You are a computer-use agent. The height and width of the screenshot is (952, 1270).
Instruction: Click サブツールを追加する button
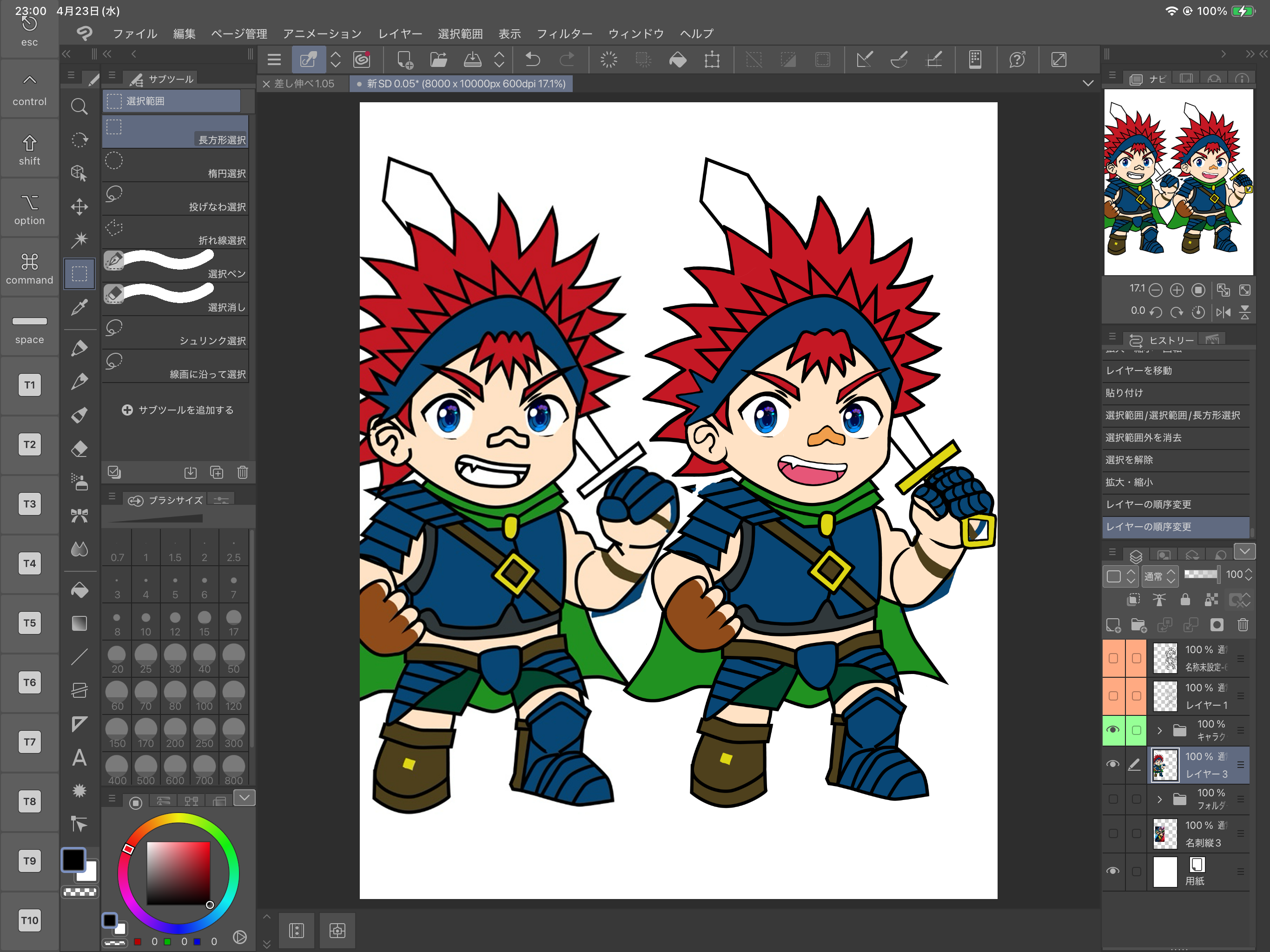178,410
